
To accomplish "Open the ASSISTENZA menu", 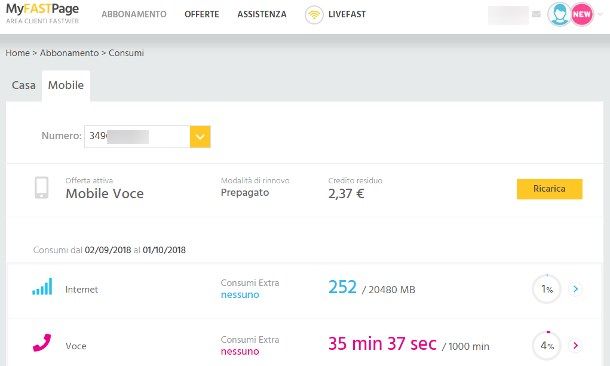I will [x=262, y=14].
